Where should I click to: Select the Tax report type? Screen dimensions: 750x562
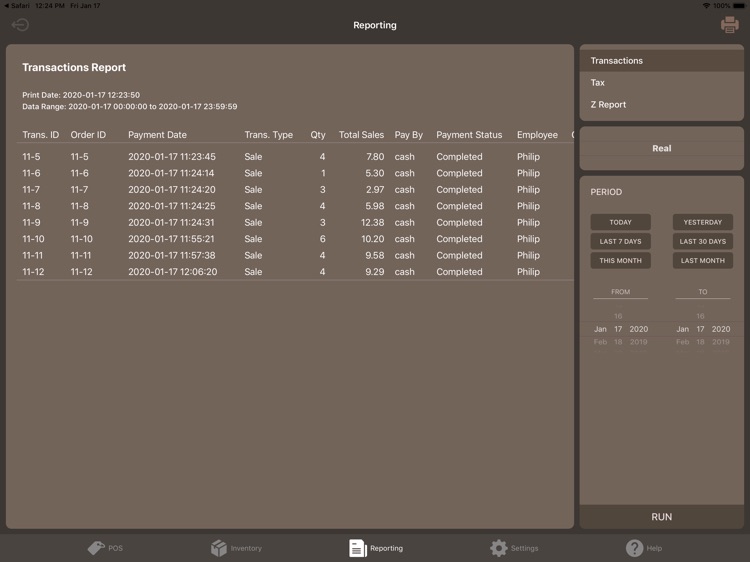pyautogui.click(x=662, y=83)
